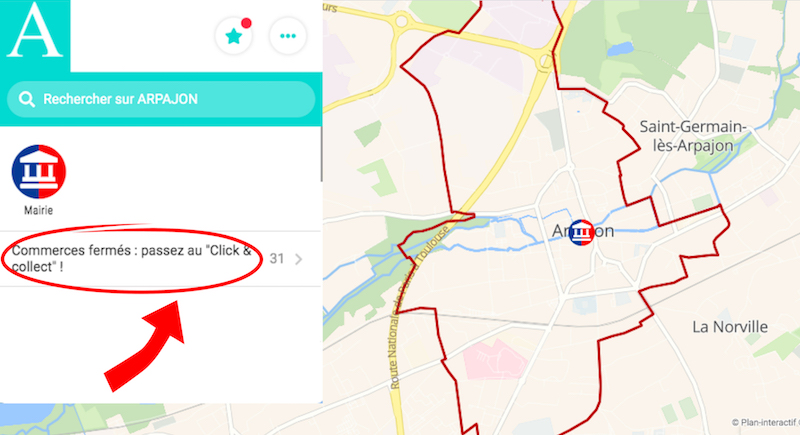Open the "Commerces fermés : Click & collect" entry
The width and height of the screenshot is (800, 435).
coord(160,259)
